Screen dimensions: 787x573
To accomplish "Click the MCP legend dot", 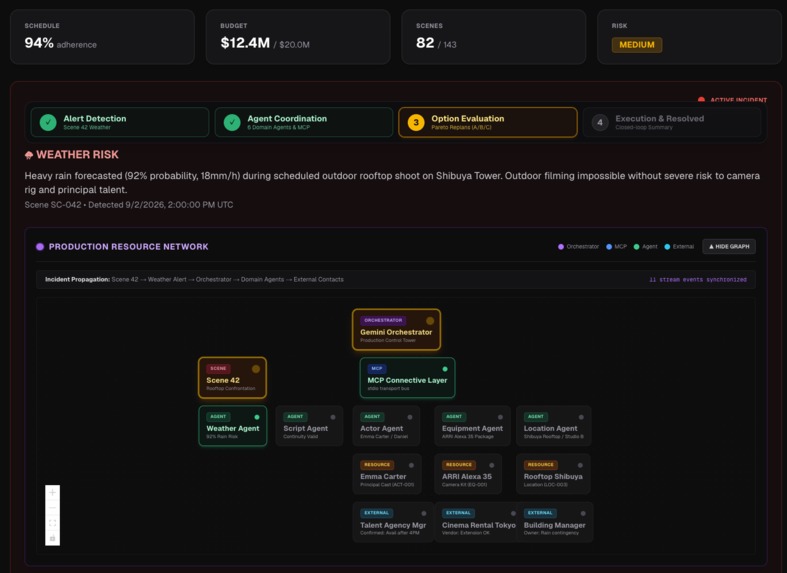I will pyautogui.click(x=609, y=246).
